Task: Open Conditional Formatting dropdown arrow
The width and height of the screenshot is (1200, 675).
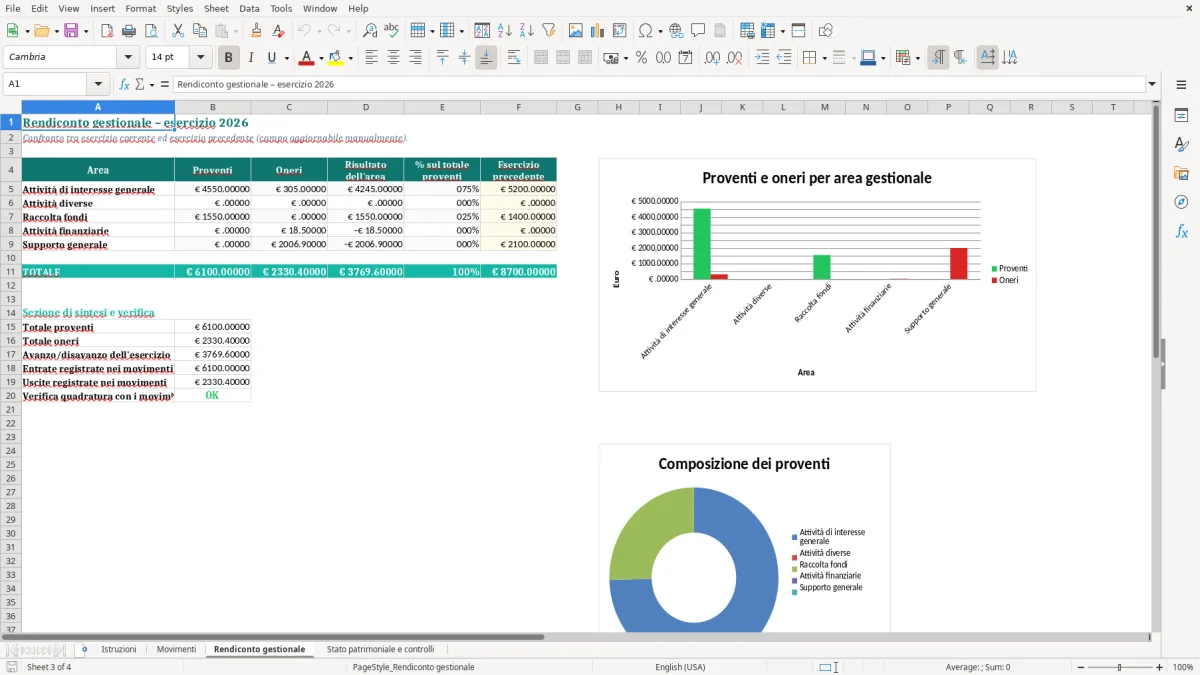Action: click(917, 58)
